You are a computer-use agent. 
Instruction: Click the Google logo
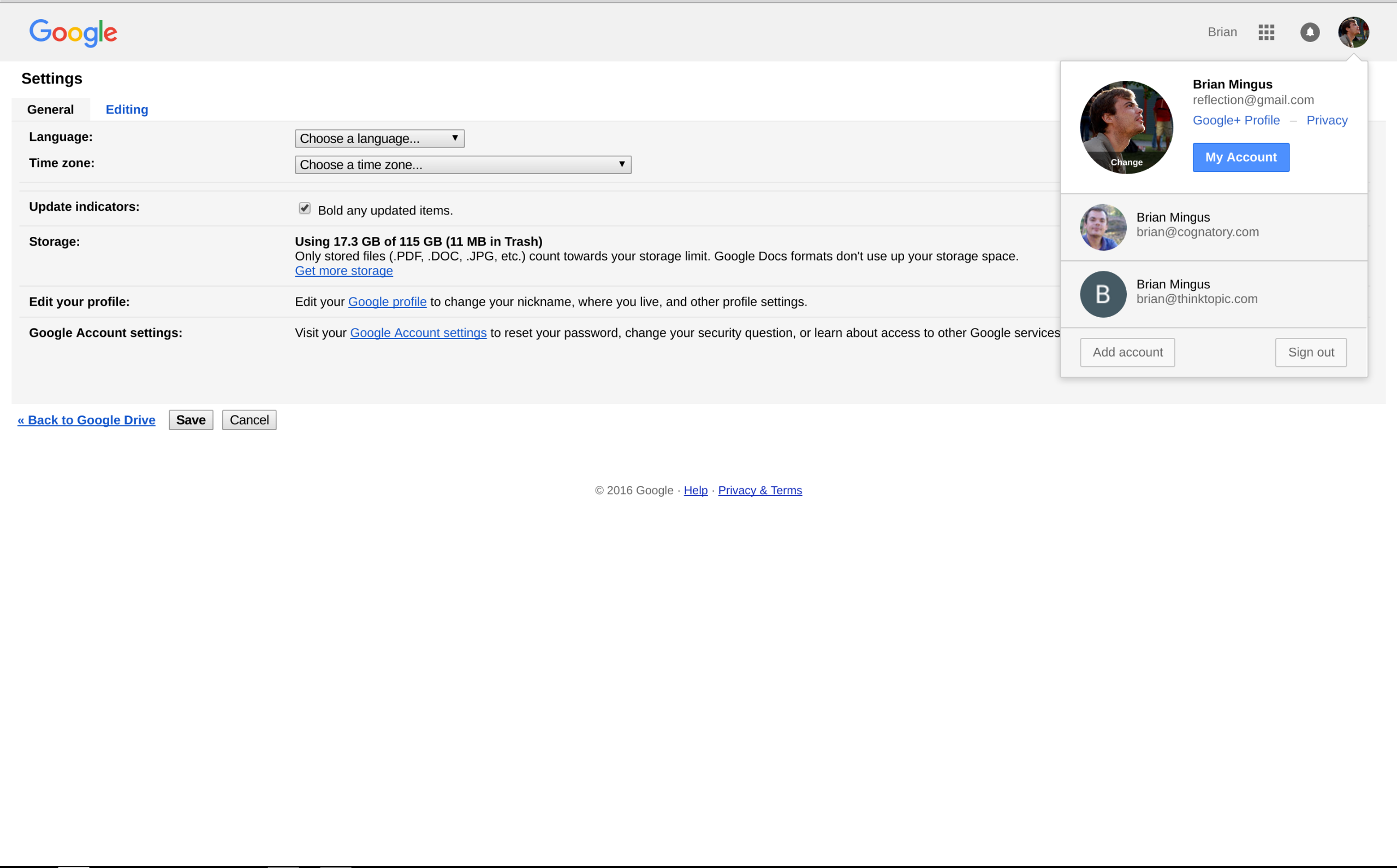pos(73,33)
